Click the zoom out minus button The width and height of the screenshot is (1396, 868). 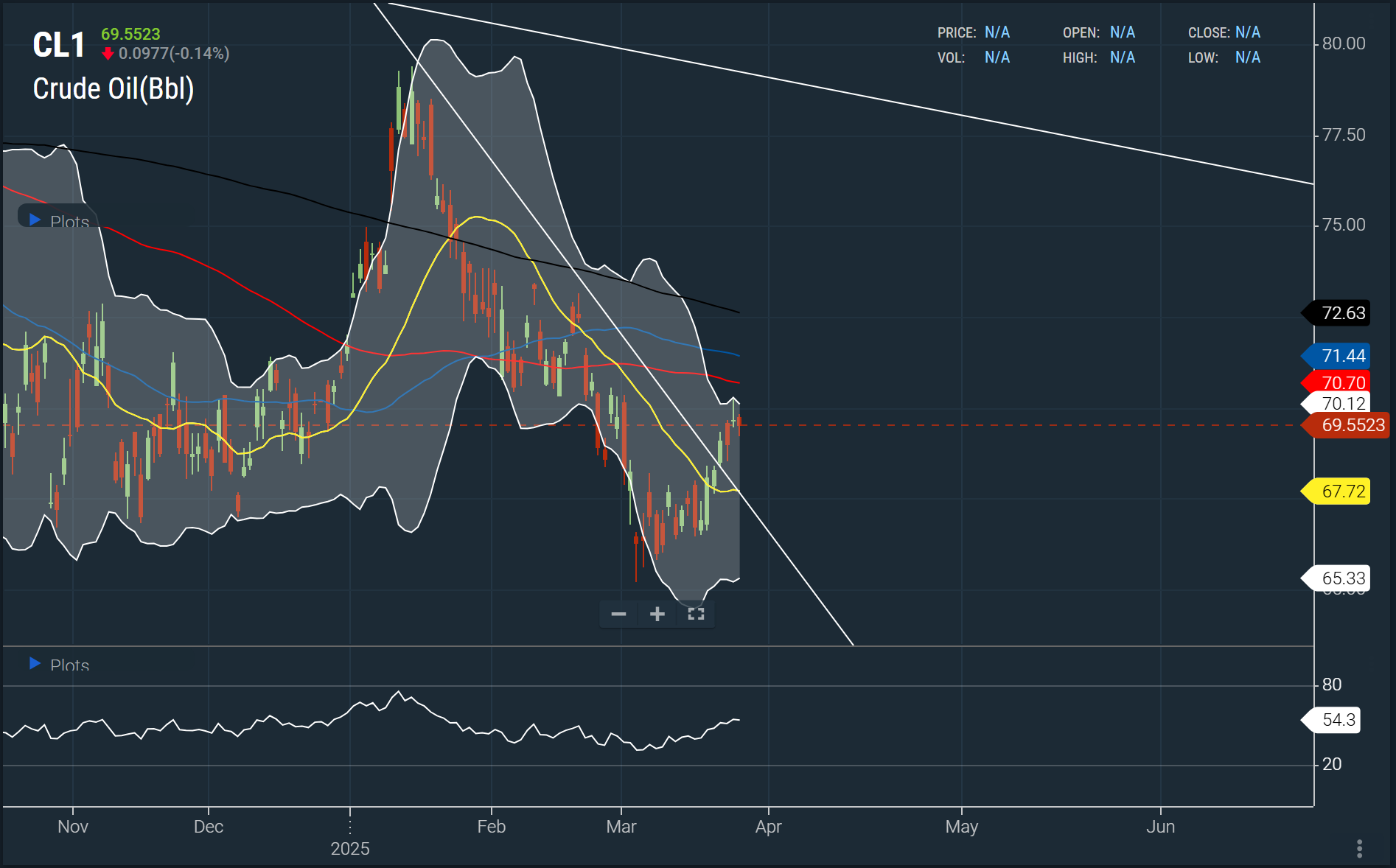[x=618, y=614]
